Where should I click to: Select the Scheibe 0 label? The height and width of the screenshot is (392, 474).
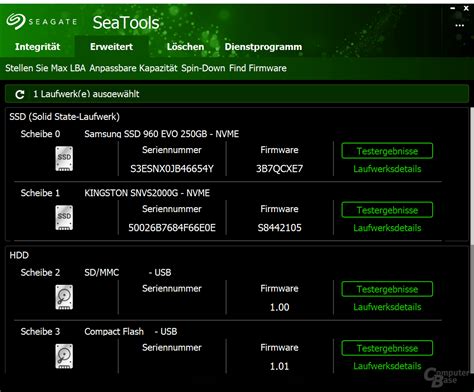point(40,134)
